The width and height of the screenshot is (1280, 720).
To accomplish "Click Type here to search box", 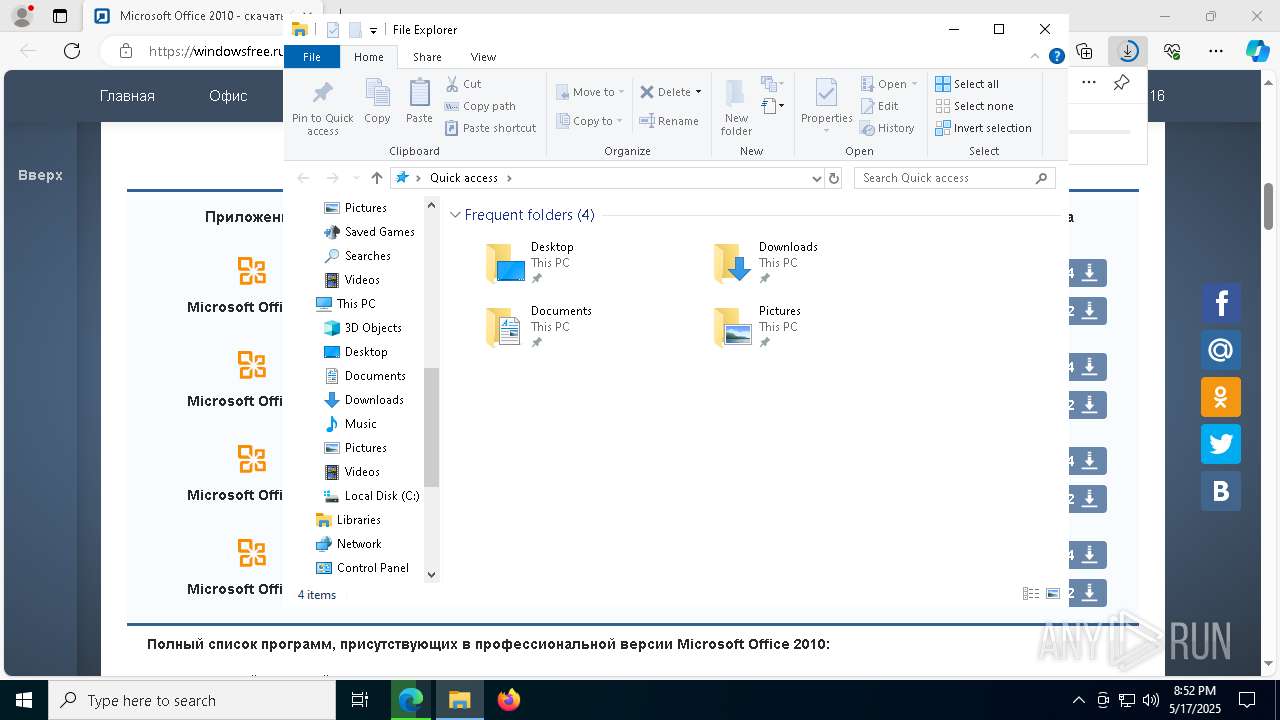I will (192, 700).
